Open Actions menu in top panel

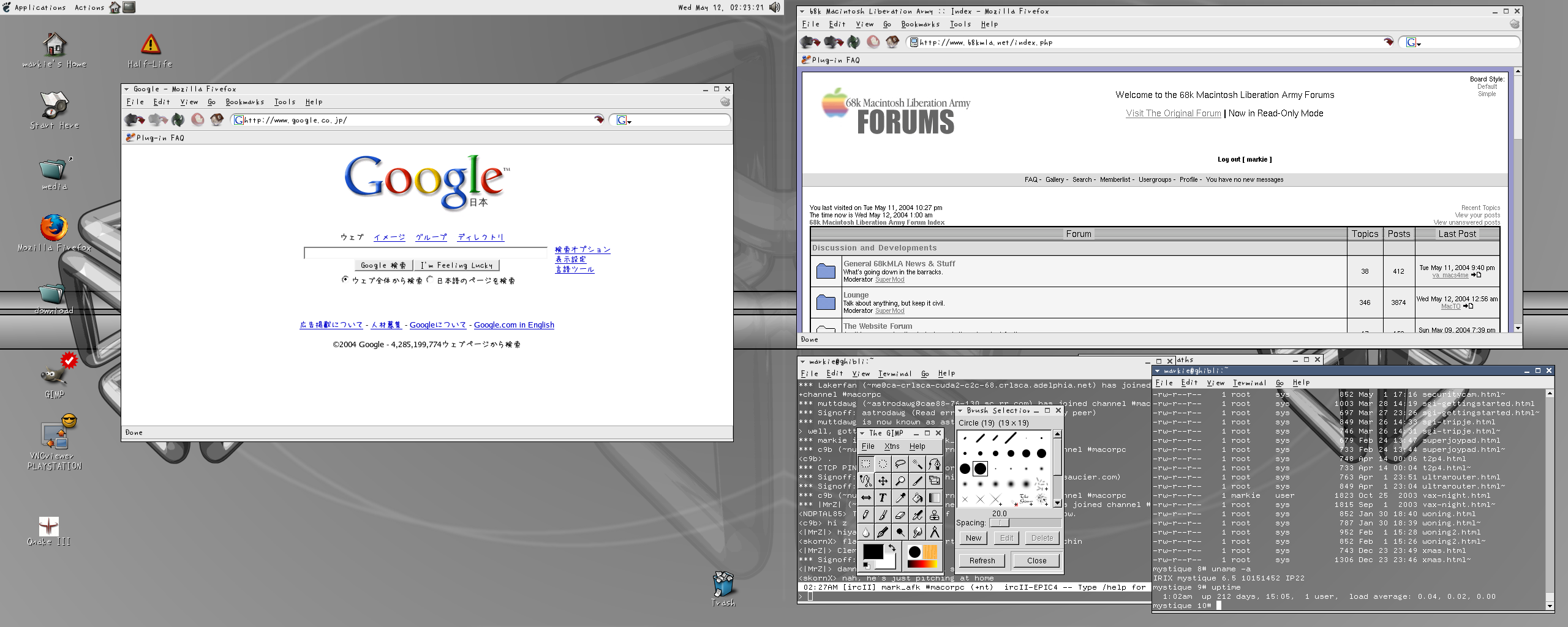[x=89, y=7]
